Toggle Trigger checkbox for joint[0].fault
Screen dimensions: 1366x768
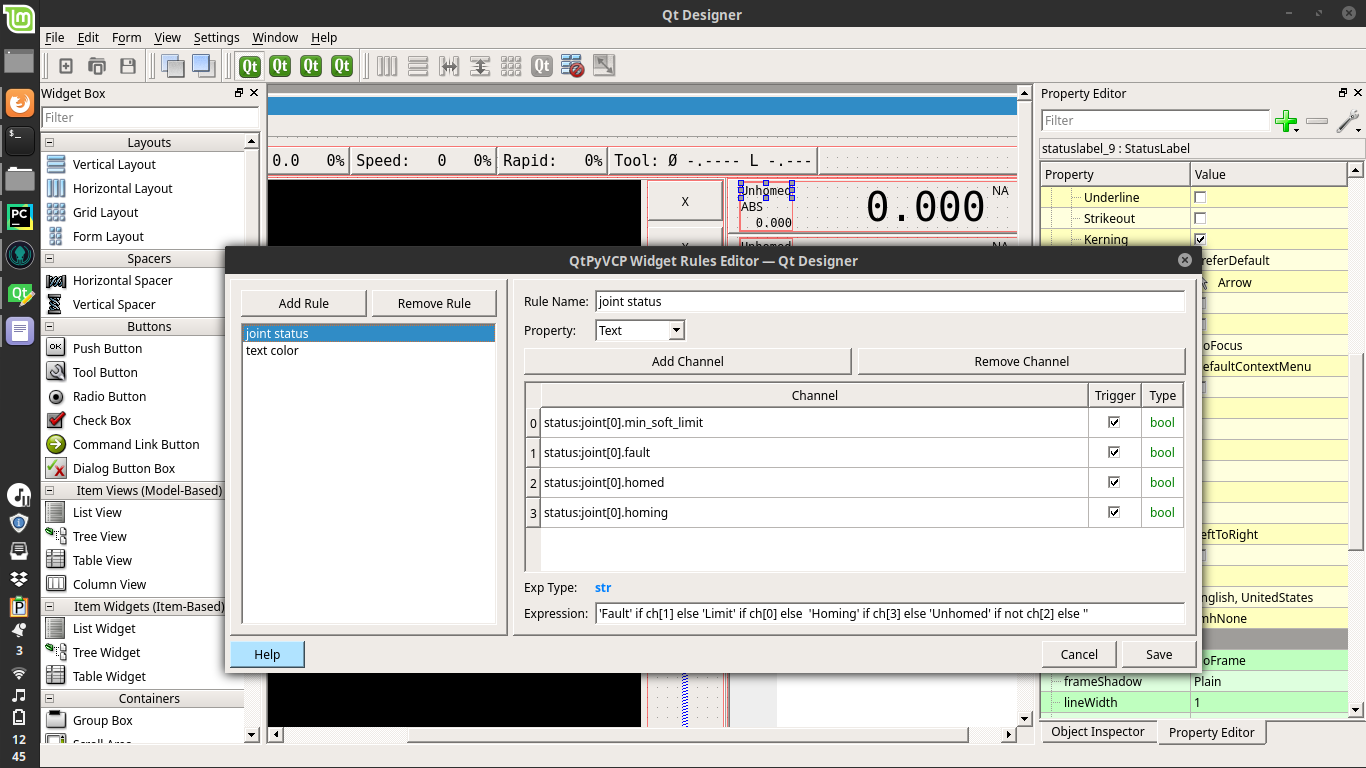click(x=1114, y=453)
